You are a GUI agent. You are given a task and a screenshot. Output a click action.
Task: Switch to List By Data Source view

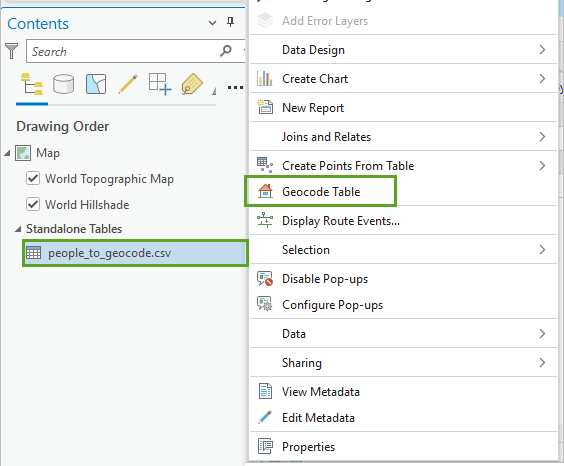(64, 84)
